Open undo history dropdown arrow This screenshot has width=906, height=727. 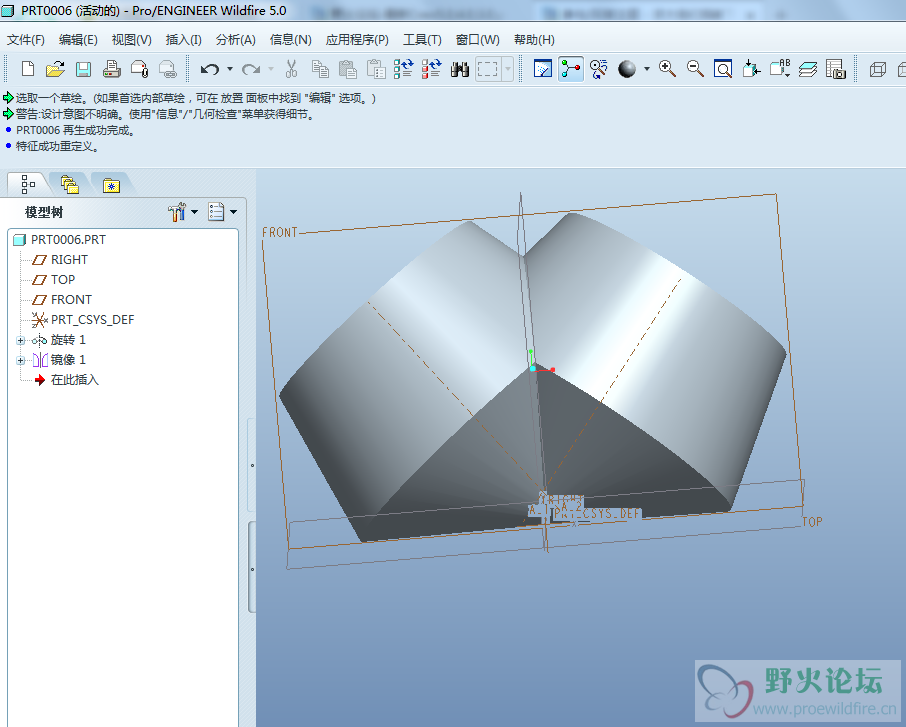(229, 69)
